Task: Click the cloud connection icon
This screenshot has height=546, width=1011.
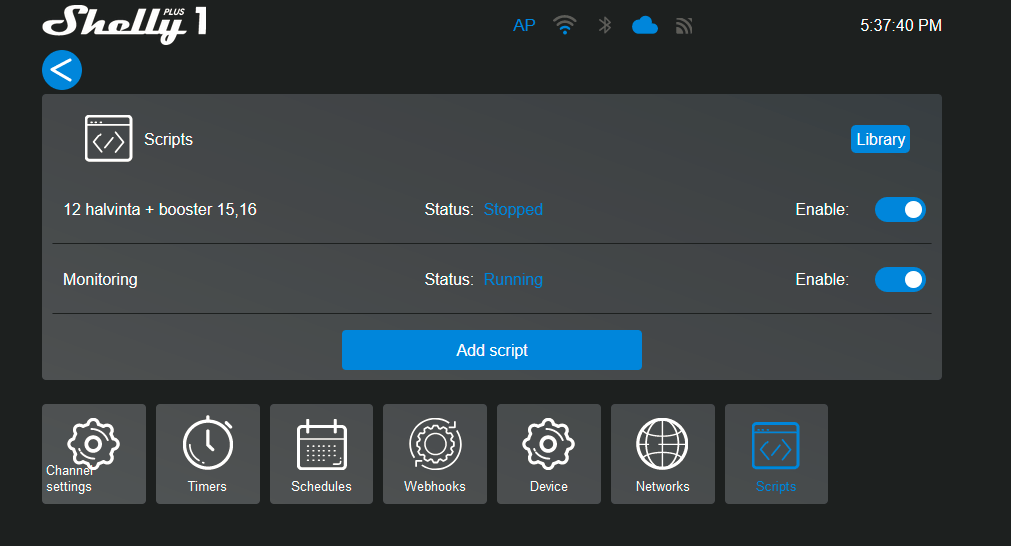Action: coord(645,25)
